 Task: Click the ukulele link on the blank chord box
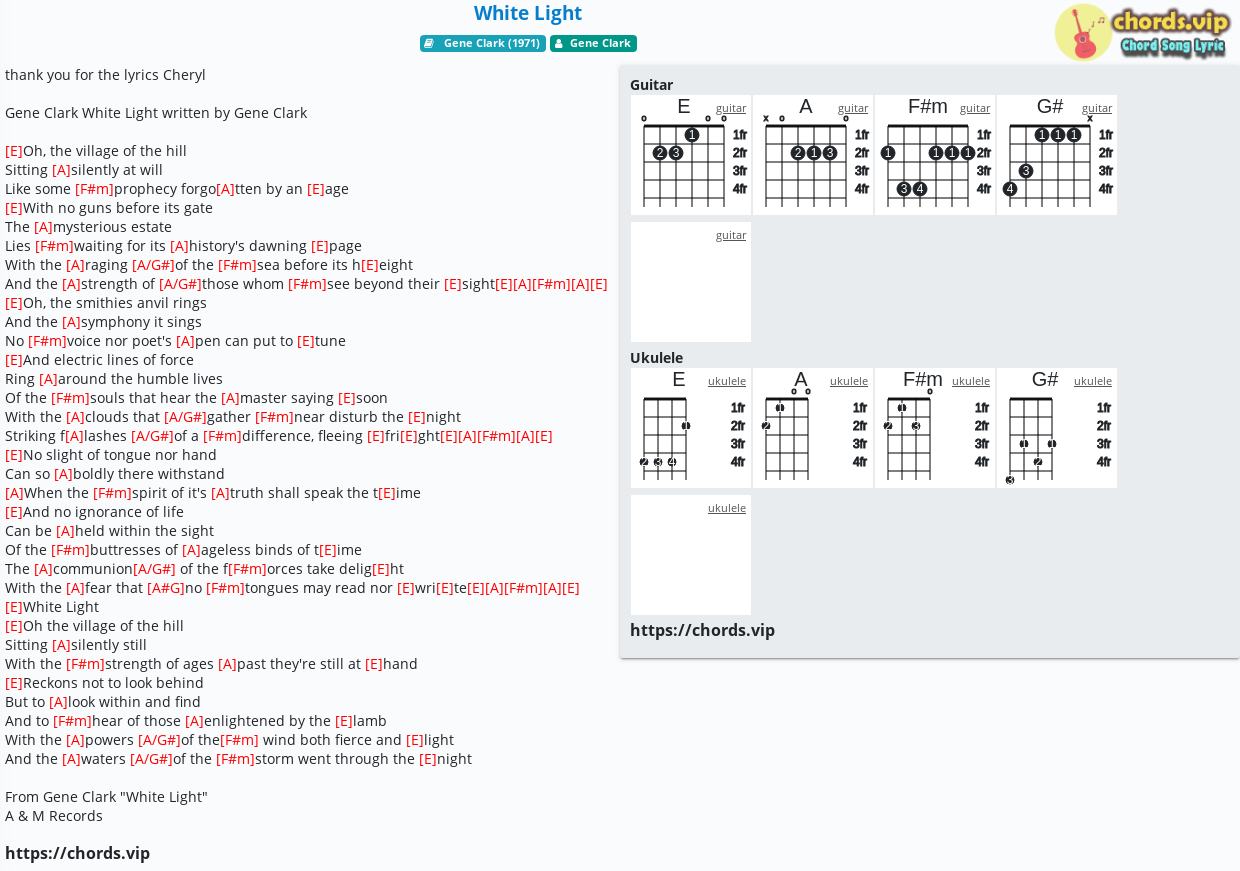[x=727, y=508]
